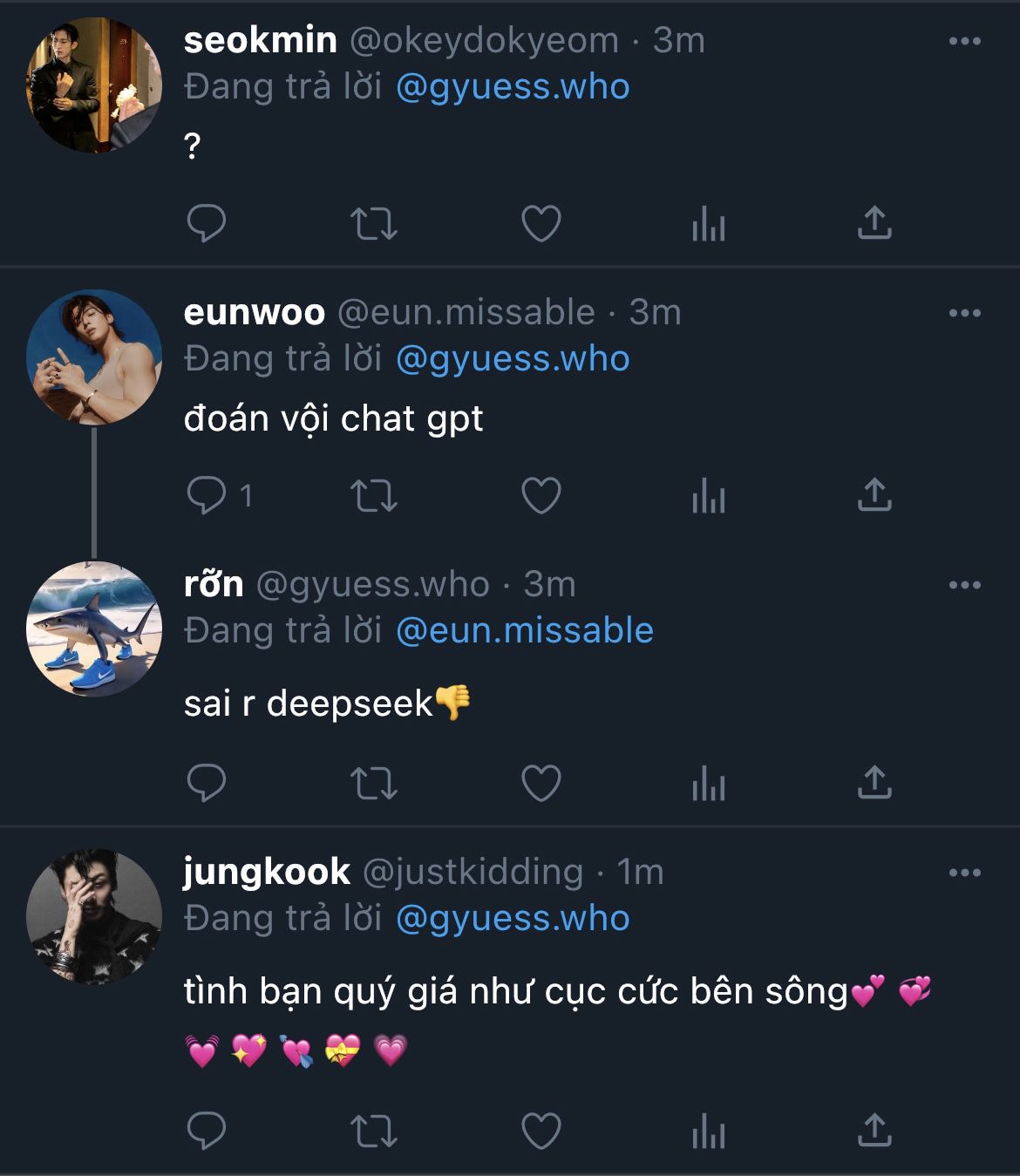Open @eun.missable mention link in rỡn's reply
The width and height of the screenshot is (1020, 1176).
point(524,630)
